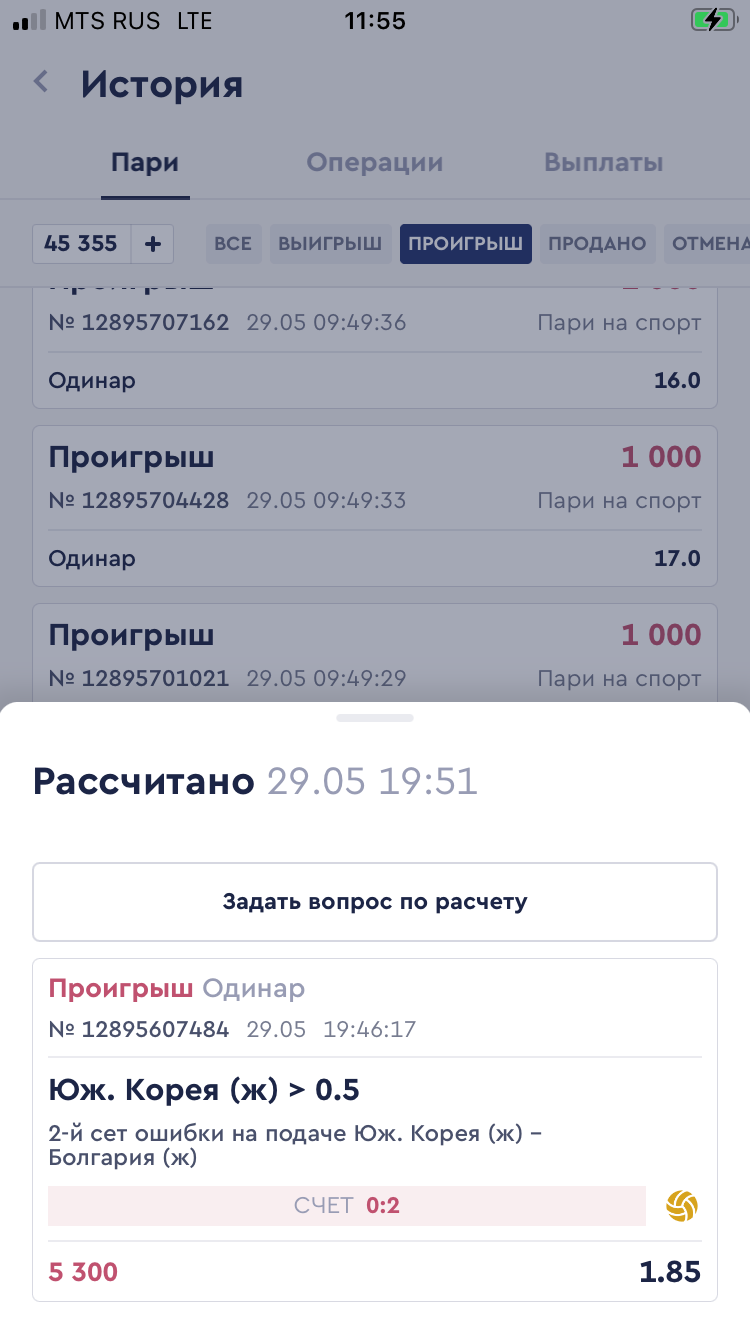750x1334 pixels.
Task: Select the ВЫИГРЫШ filter chip
Action: [x=330, y=243]
